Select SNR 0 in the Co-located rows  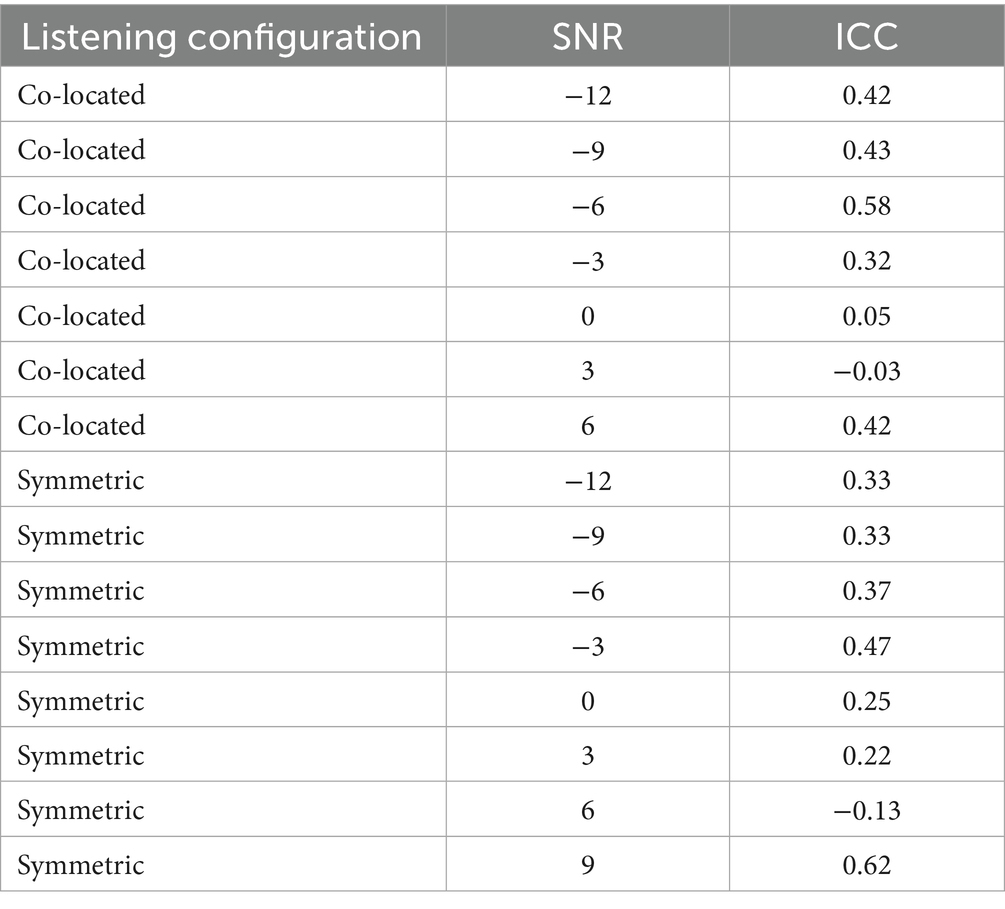[x=587, y=316]
